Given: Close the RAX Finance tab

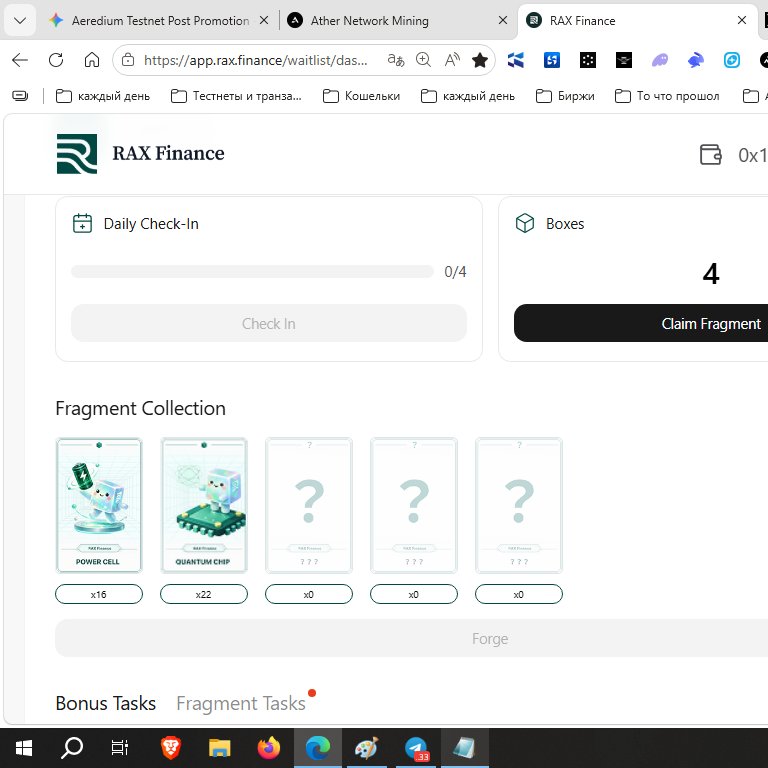Looking at the screenshot, I should pos(742,21).
